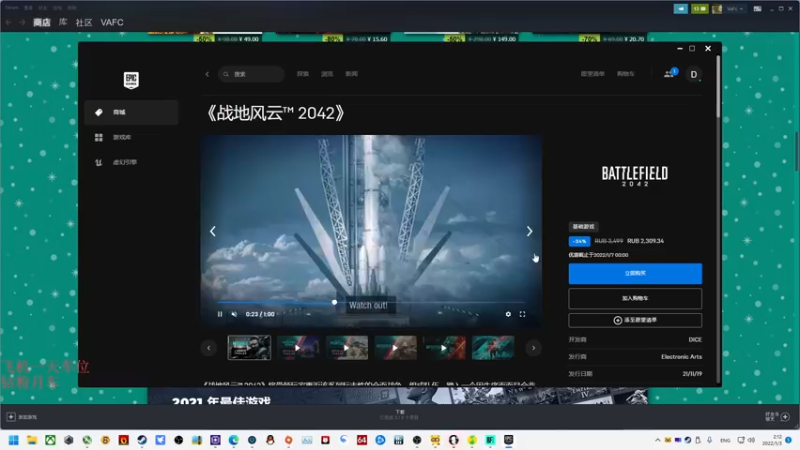This screenshot has width=800, height=450.
Task: Click Steam Add a Game button
Action: pyautogui.click(x=21, y=417)
